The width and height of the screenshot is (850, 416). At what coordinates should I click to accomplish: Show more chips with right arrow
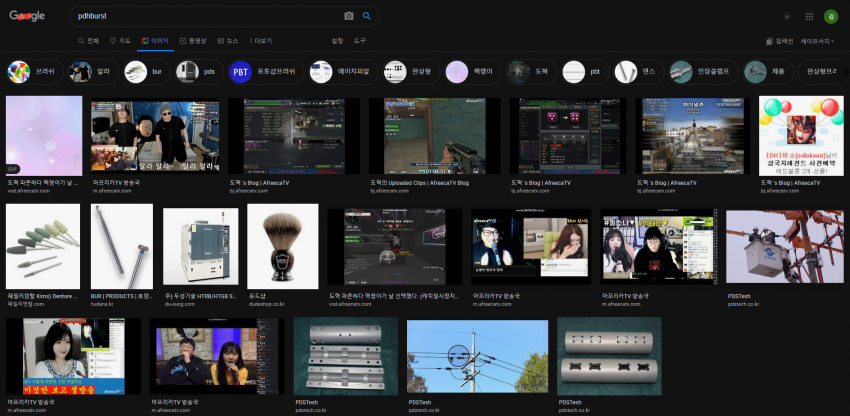(845, 72)
